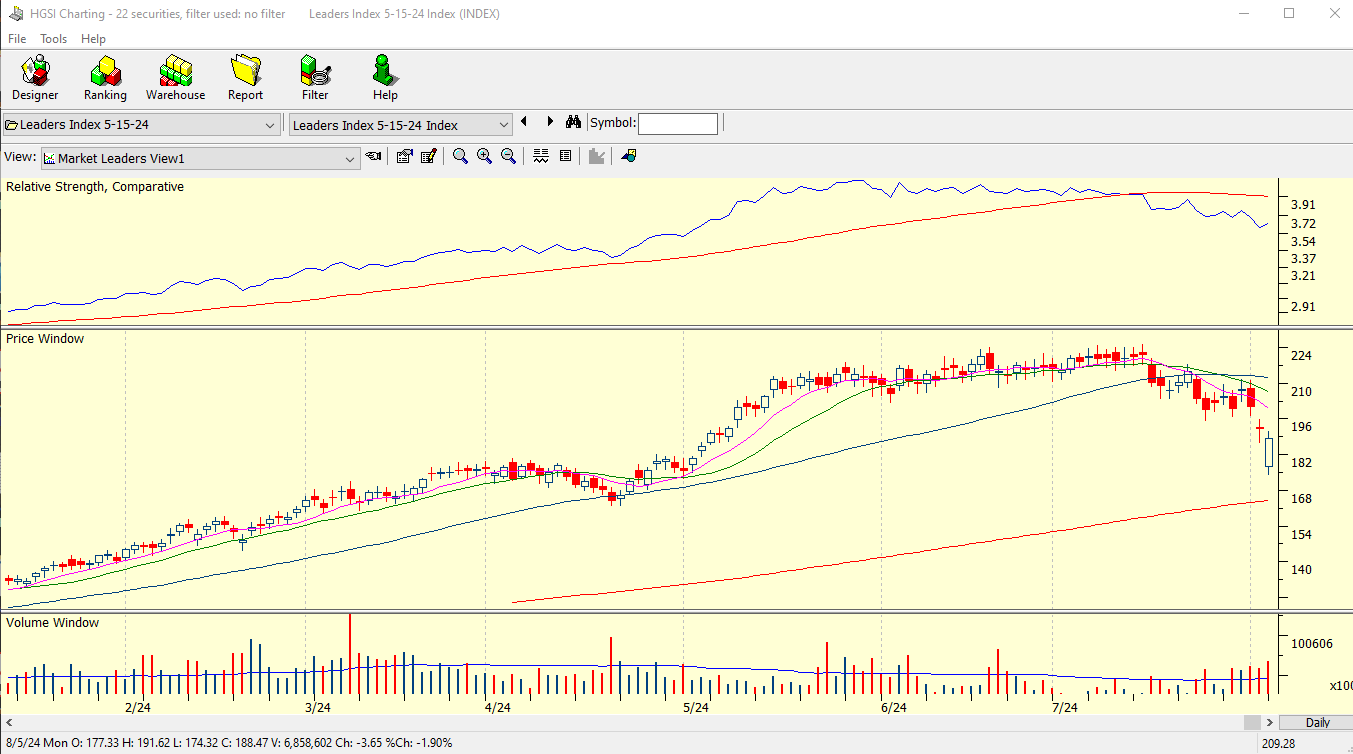The image size is (1353, 754).
Task: Click the plain magnifier zoom icon
Action: pos(460,156)
